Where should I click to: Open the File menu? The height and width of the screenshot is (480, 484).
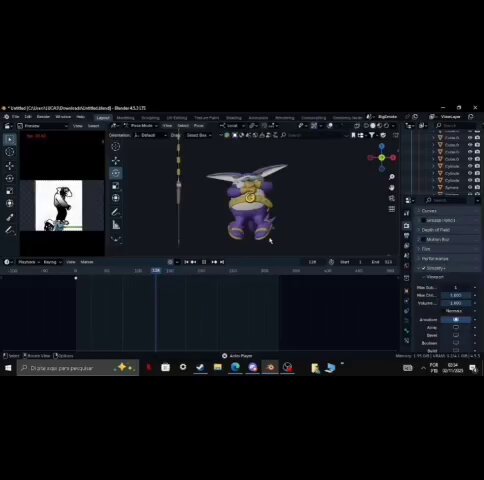coord(15,117)
